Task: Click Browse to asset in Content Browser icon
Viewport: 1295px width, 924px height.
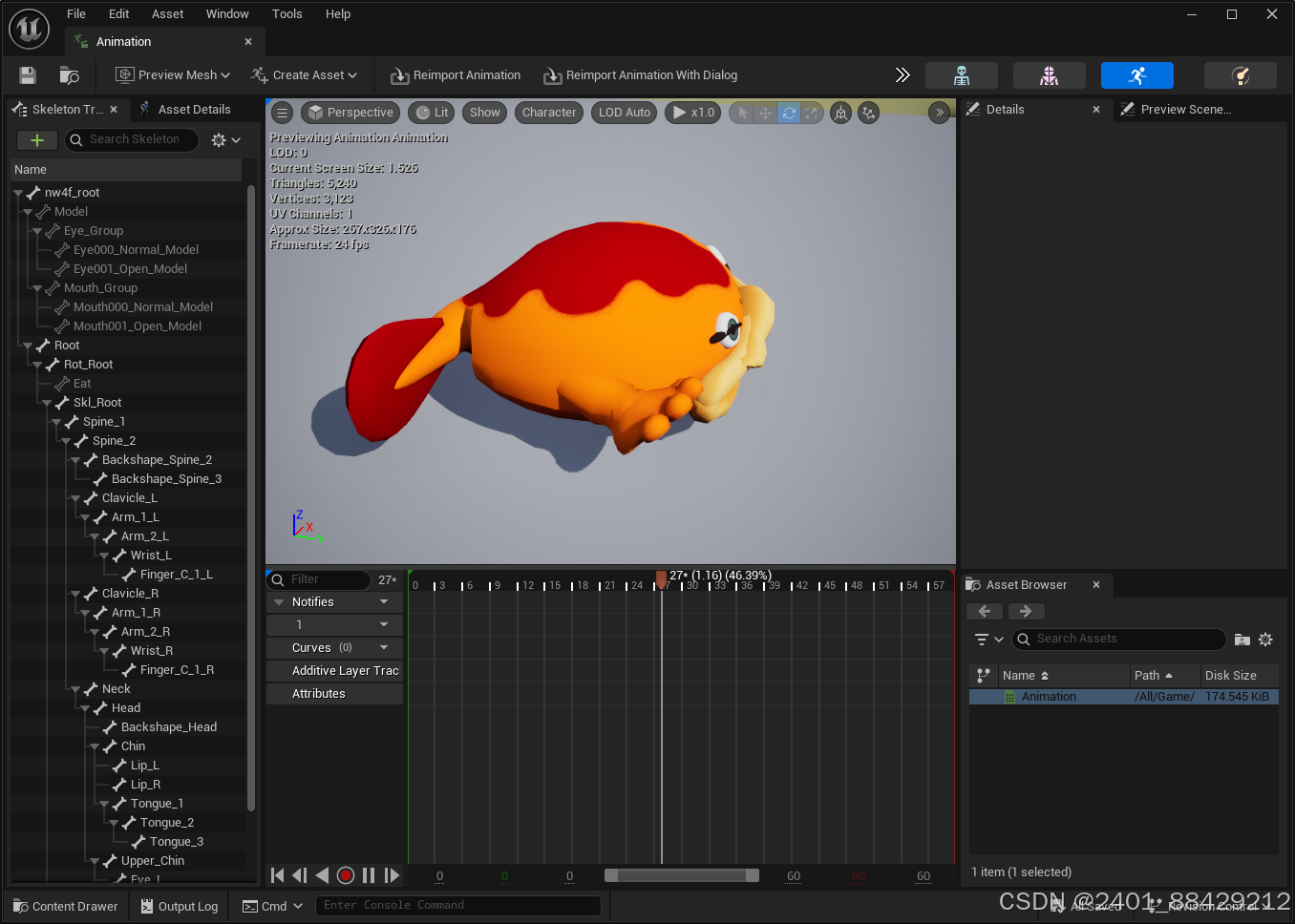Action: click(70, 75)
